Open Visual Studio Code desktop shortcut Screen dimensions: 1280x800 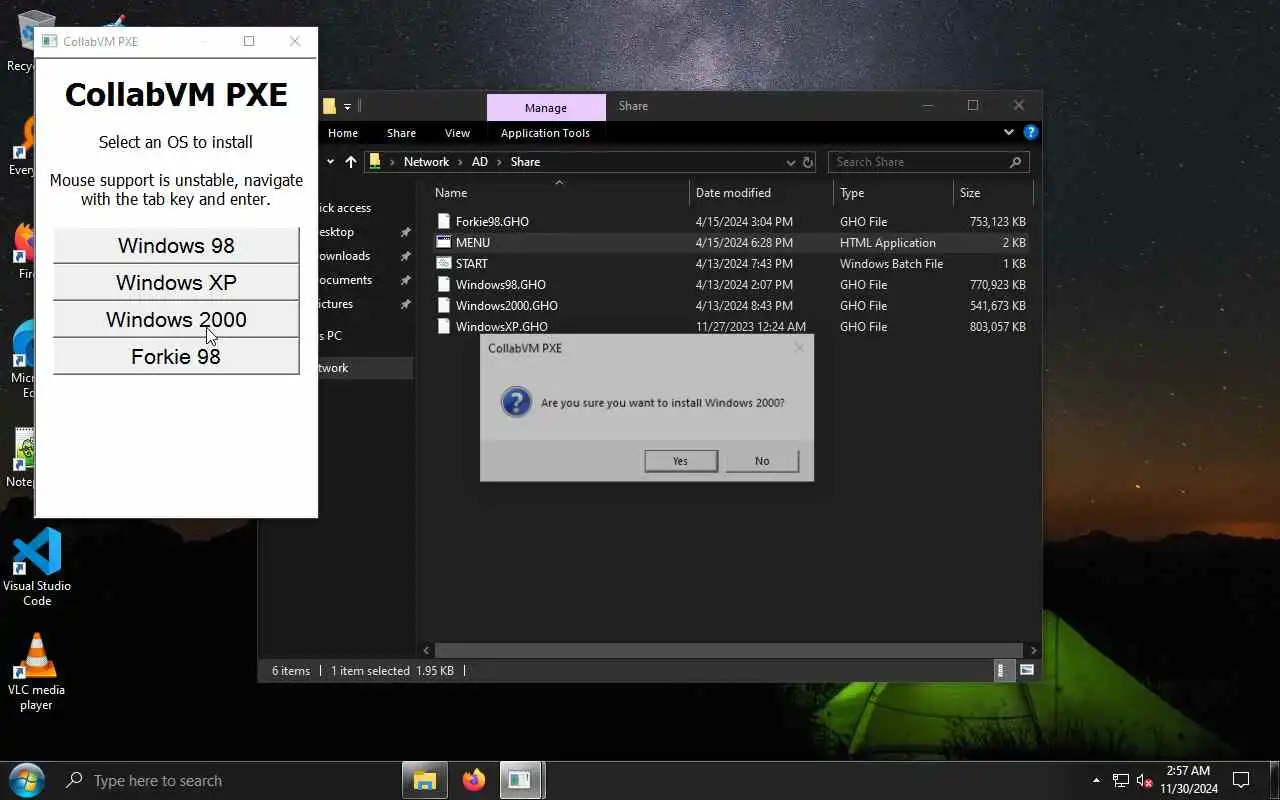click(37, 567)
